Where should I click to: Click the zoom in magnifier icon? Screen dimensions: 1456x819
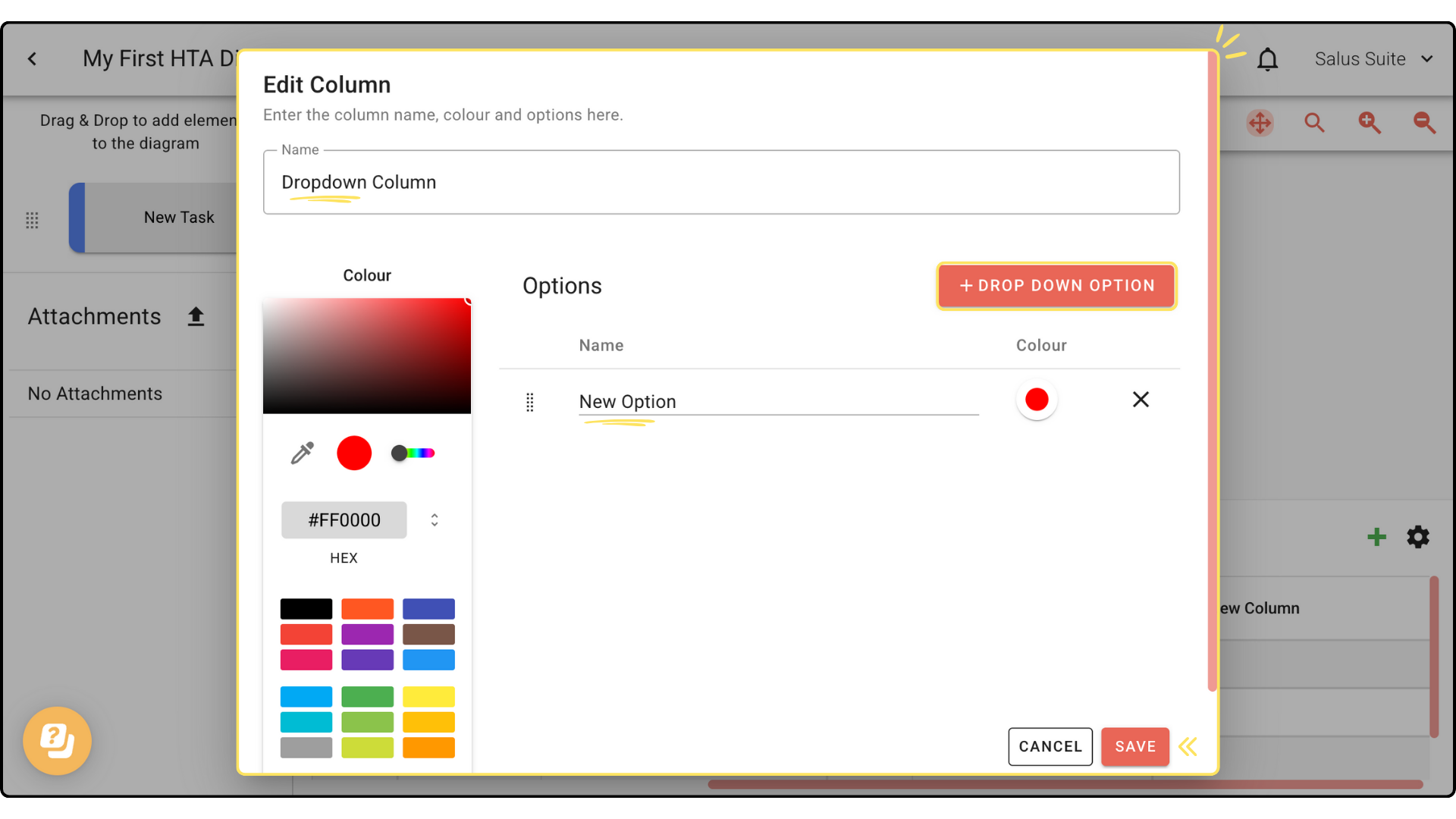1370,123
